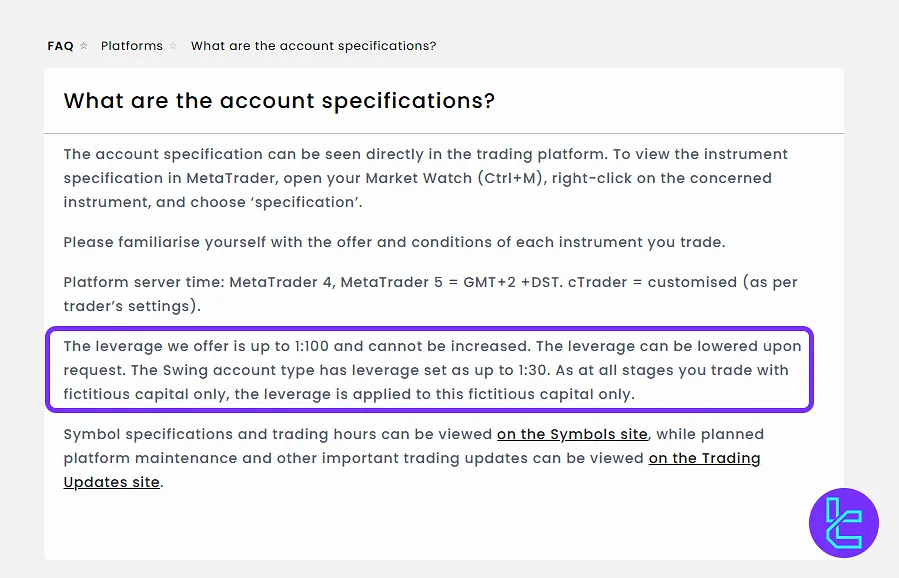Click the highlighted leverage paragraph box
The width and height of the screenshot is (899, 578).
click(x=430, y=370)
